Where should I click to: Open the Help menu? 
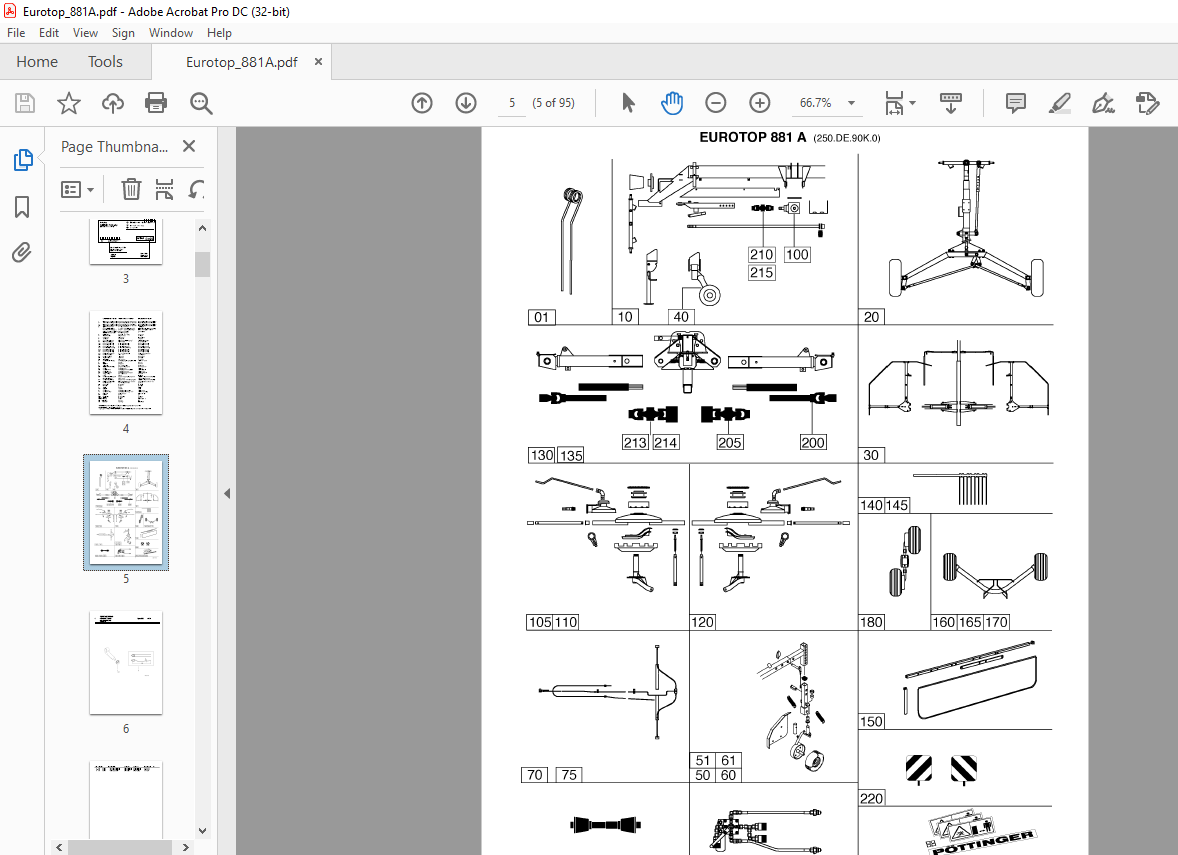pos(219,33)
